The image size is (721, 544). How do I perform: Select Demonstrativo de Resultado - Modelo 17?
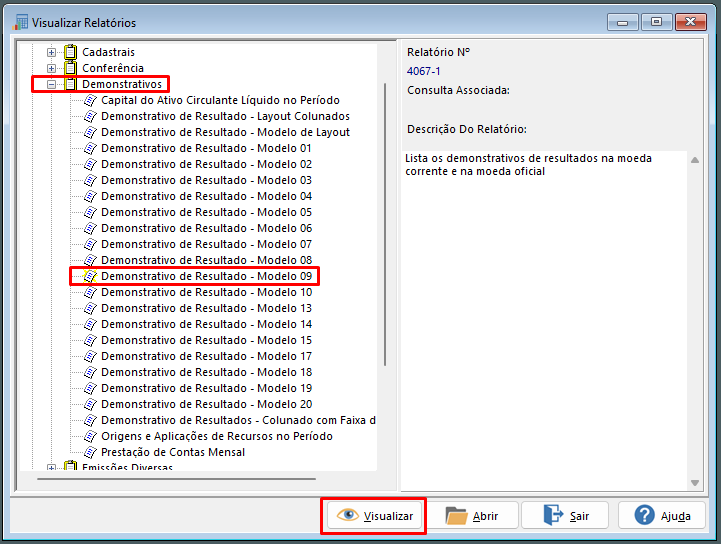tap(206, 356)
